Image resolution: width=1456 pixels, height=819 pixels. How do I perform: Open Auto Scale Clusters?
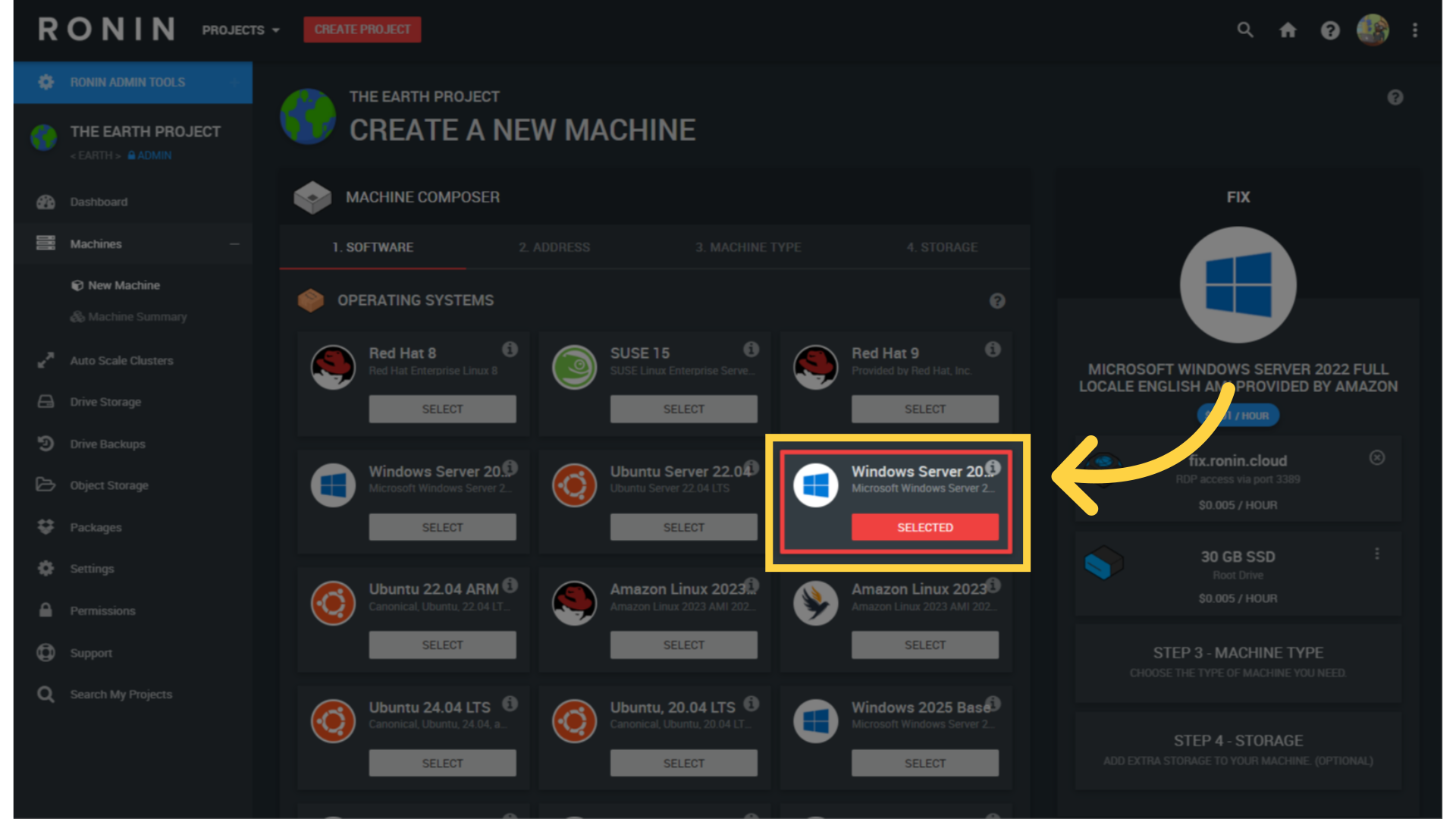(x=121, y=361)
